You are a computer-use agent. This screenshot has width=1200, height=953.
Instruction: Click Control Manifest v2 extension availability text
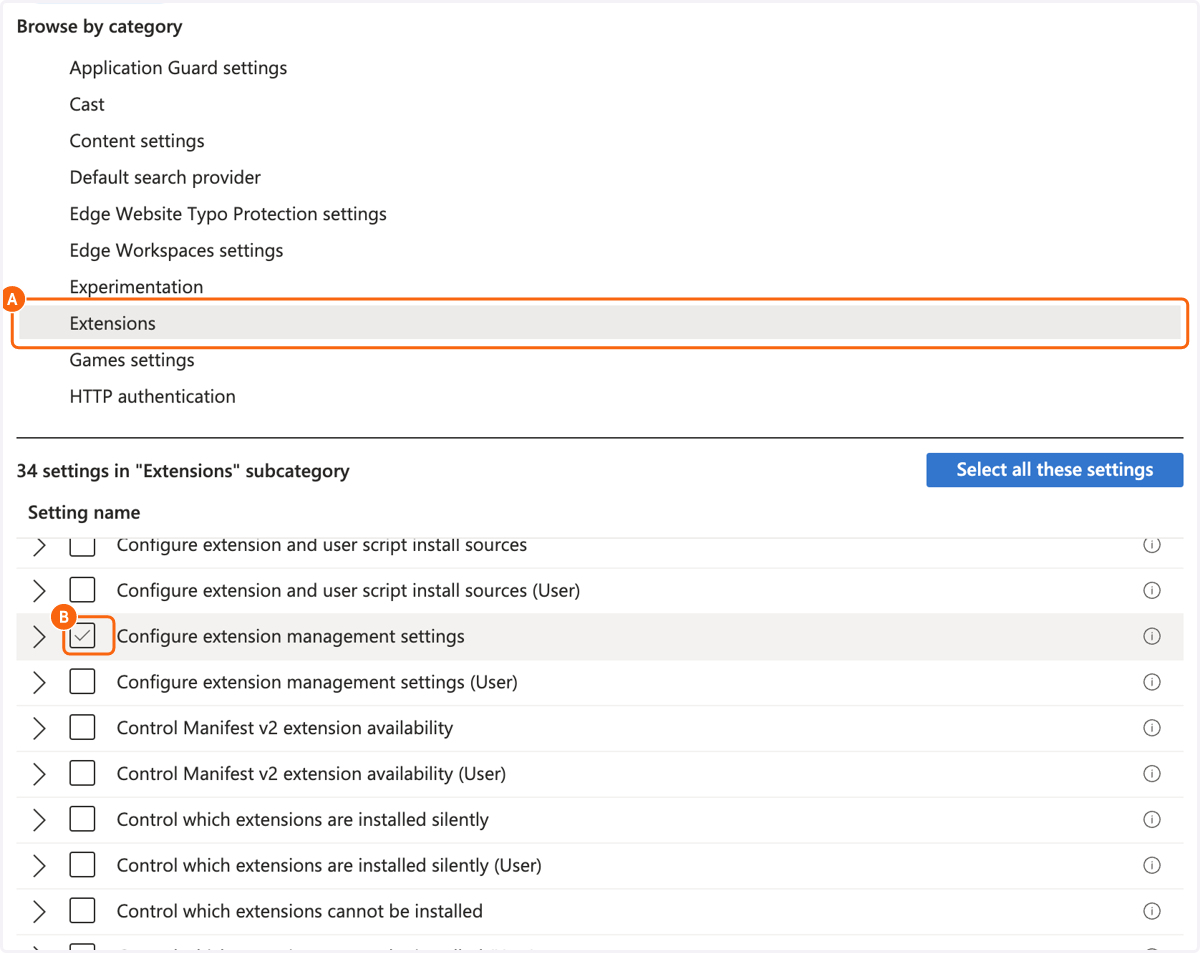click(x=285, y=728)
